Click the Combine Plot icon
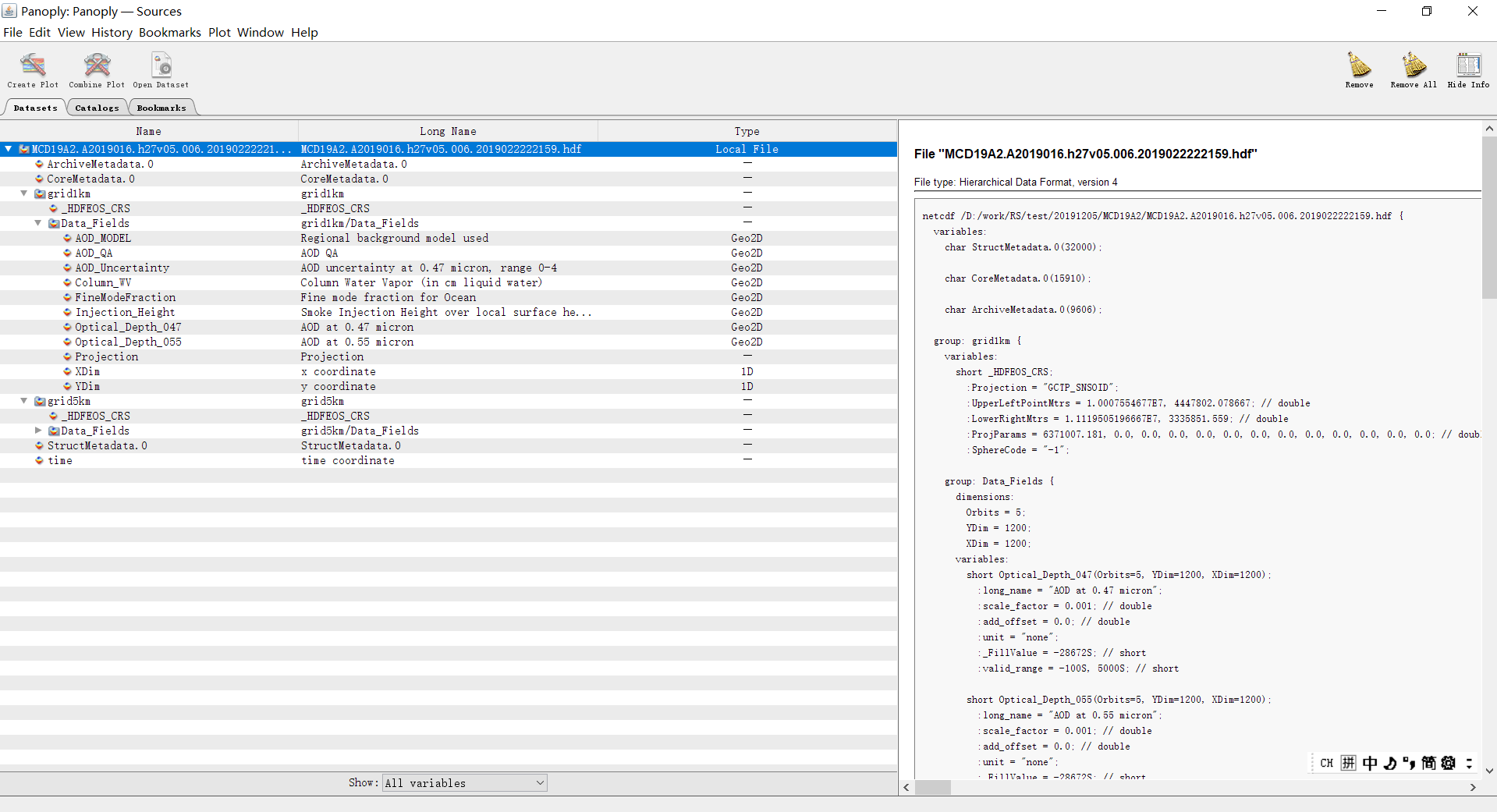This screenshot has height=812, width=1497. coord(96,69)
